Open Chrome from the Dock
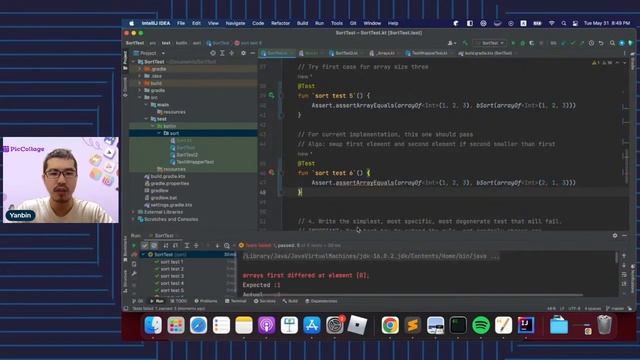Viewport: 640px width, 360px height. 390,325
